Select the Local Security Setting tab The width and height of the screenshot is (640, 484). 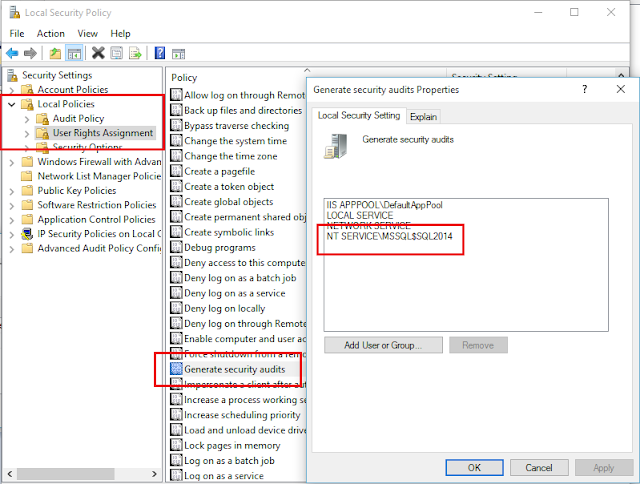click(x=359, y=115)
